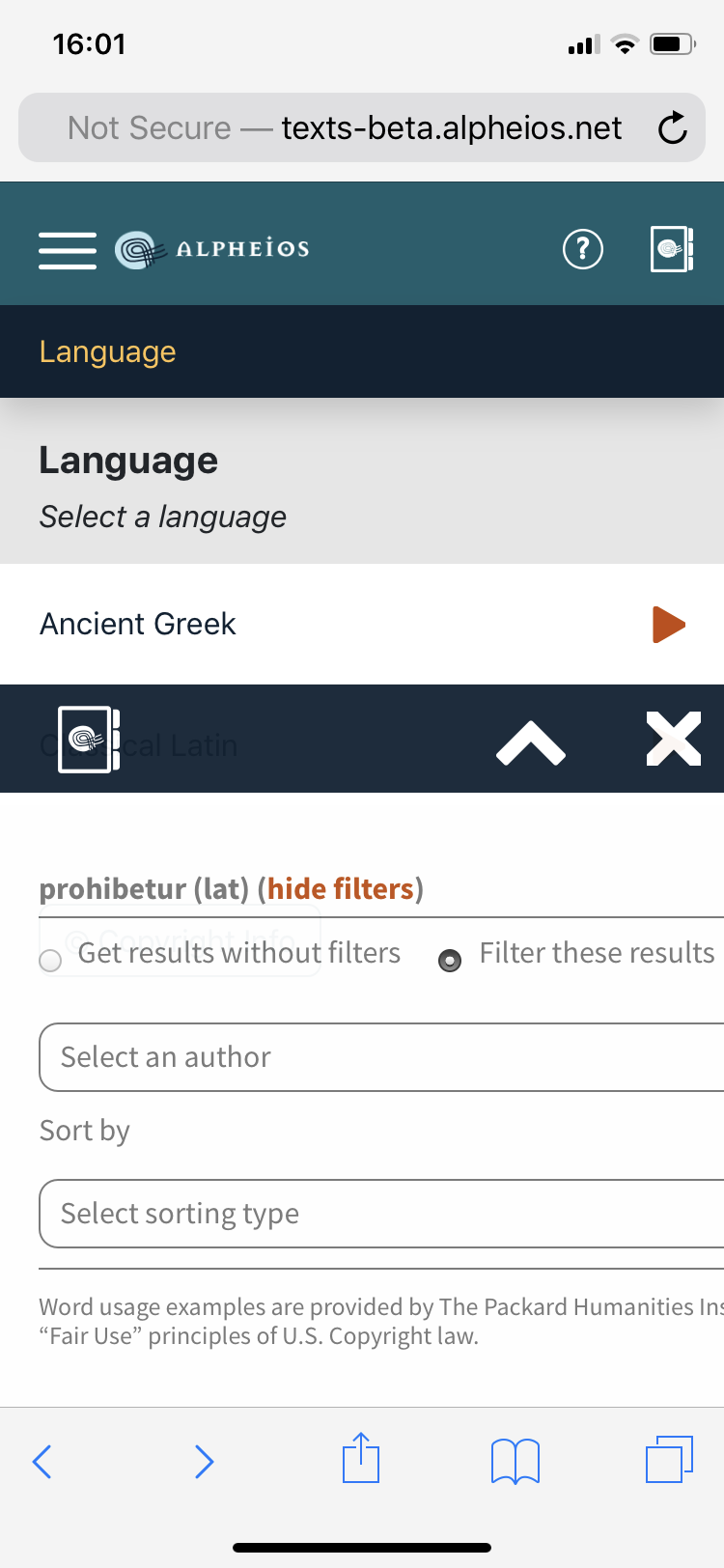
Task: Select 'Get results without filters'
Action: 49,962
